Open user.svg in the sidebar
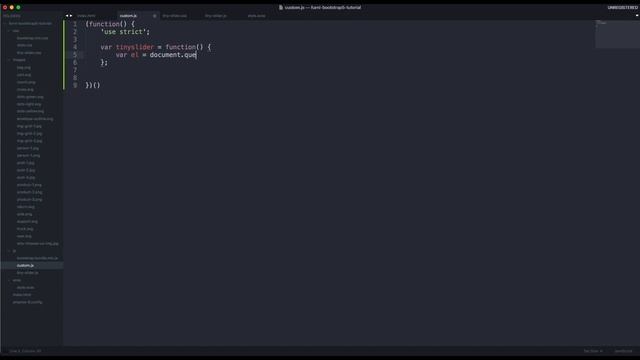The image size is (640, 360). [24, 236]
